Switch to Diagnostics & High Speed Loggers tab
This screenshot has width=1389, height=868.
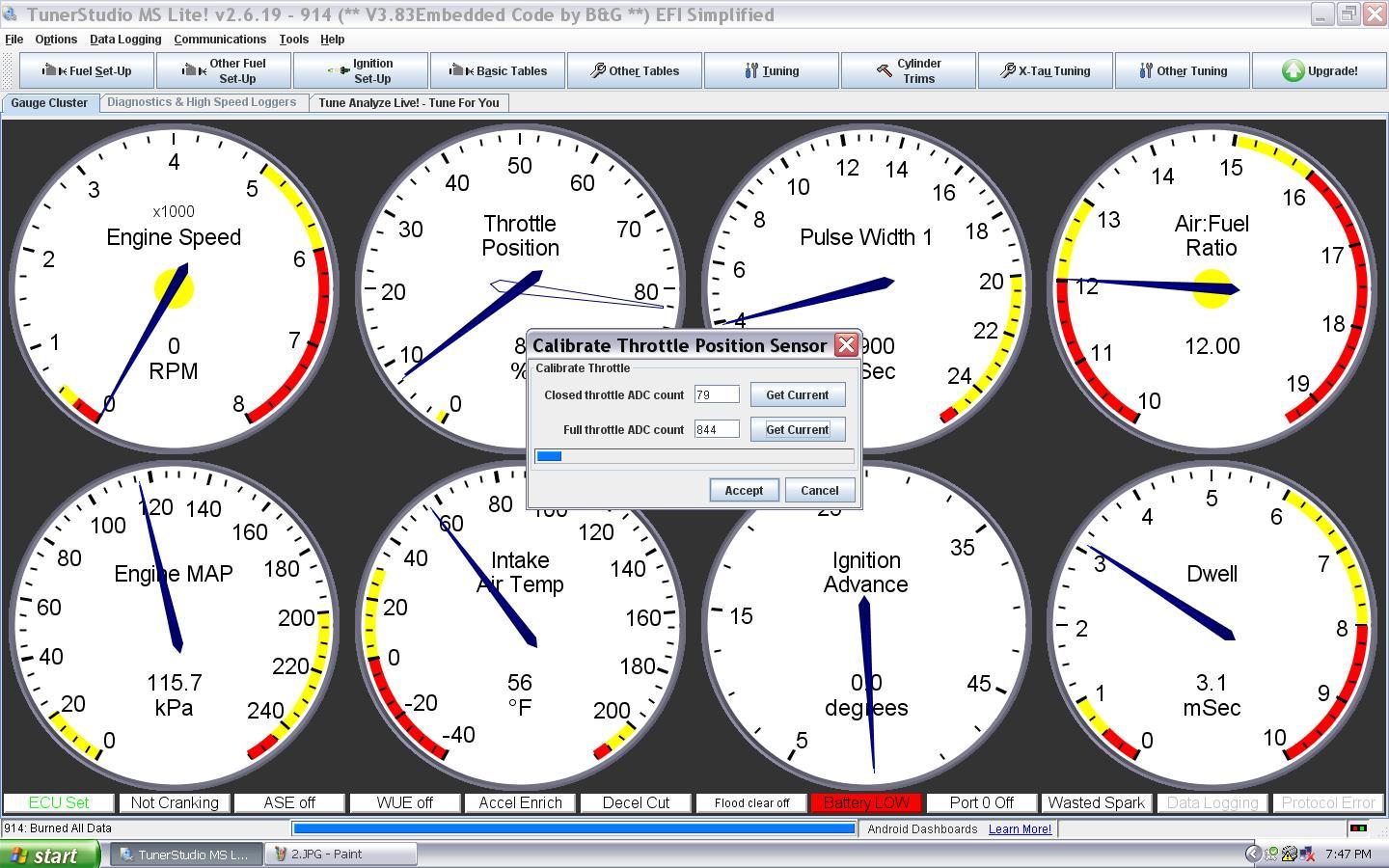[202, 102]
